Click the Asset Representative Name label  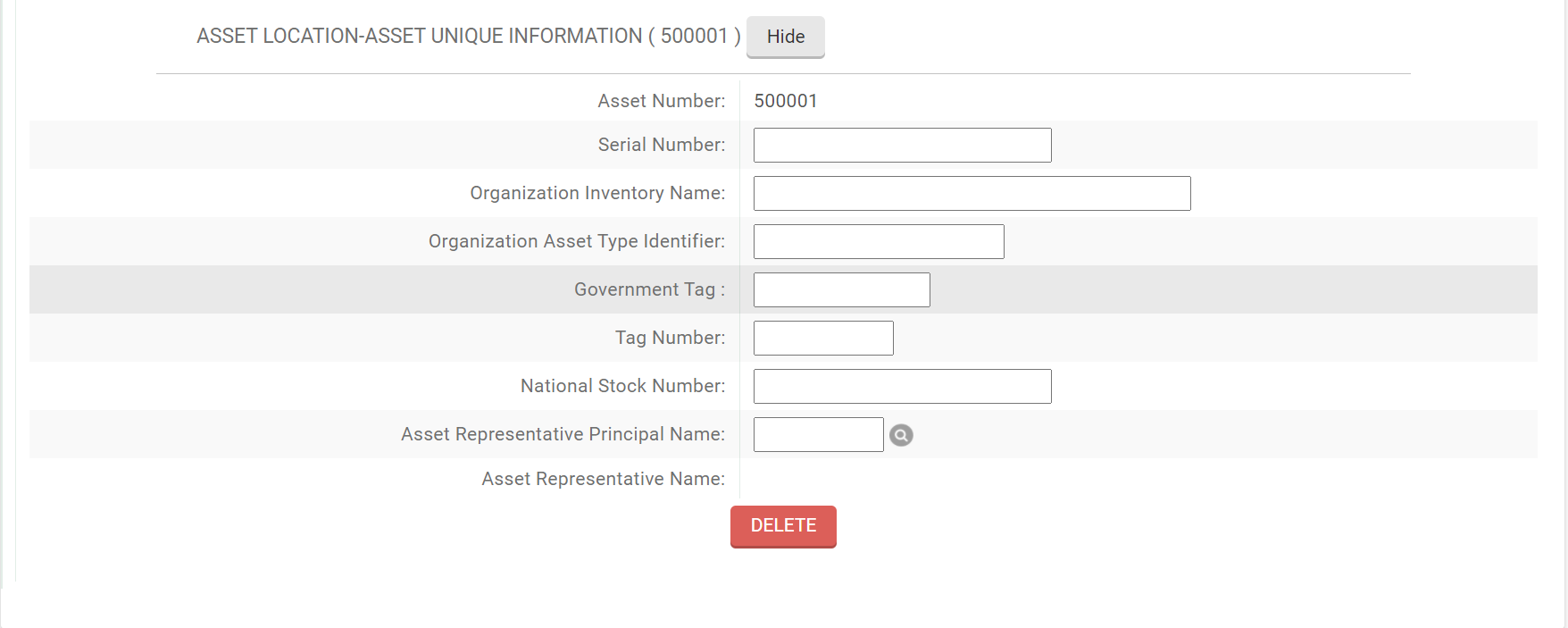604,479
